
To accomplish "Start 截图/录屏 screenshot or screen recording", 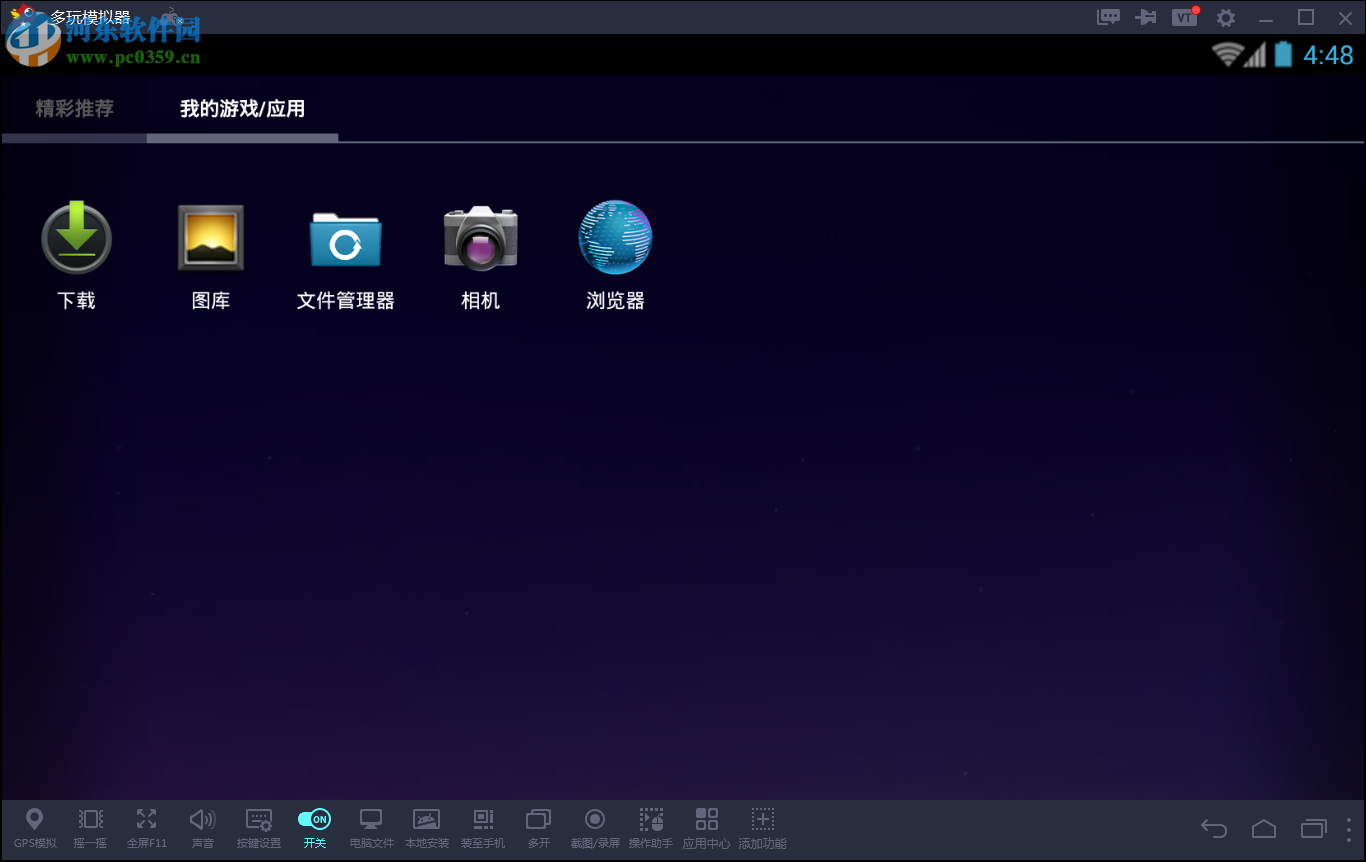I will click(594, 828).
